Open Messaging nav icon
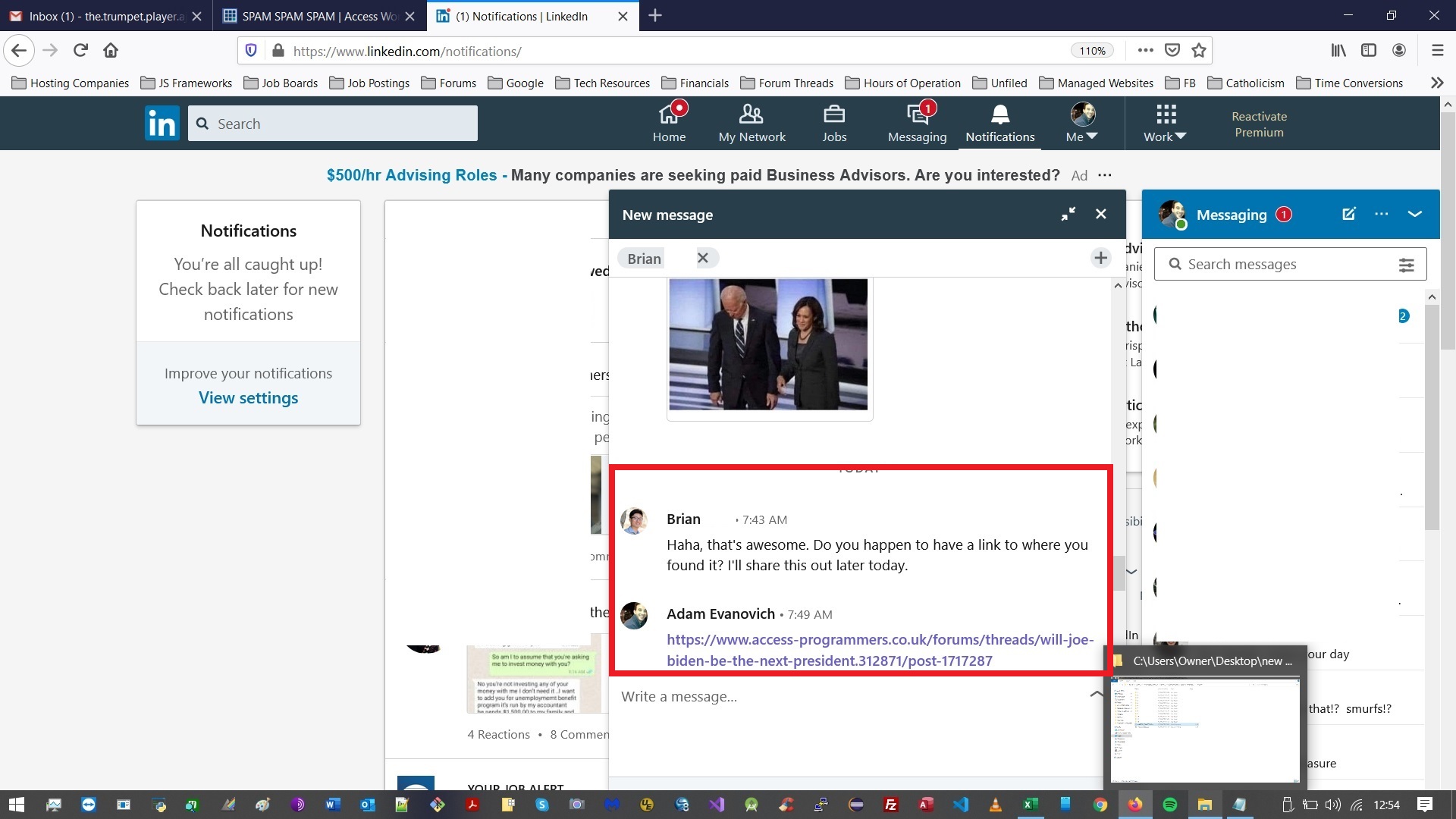 pos(917,123)
